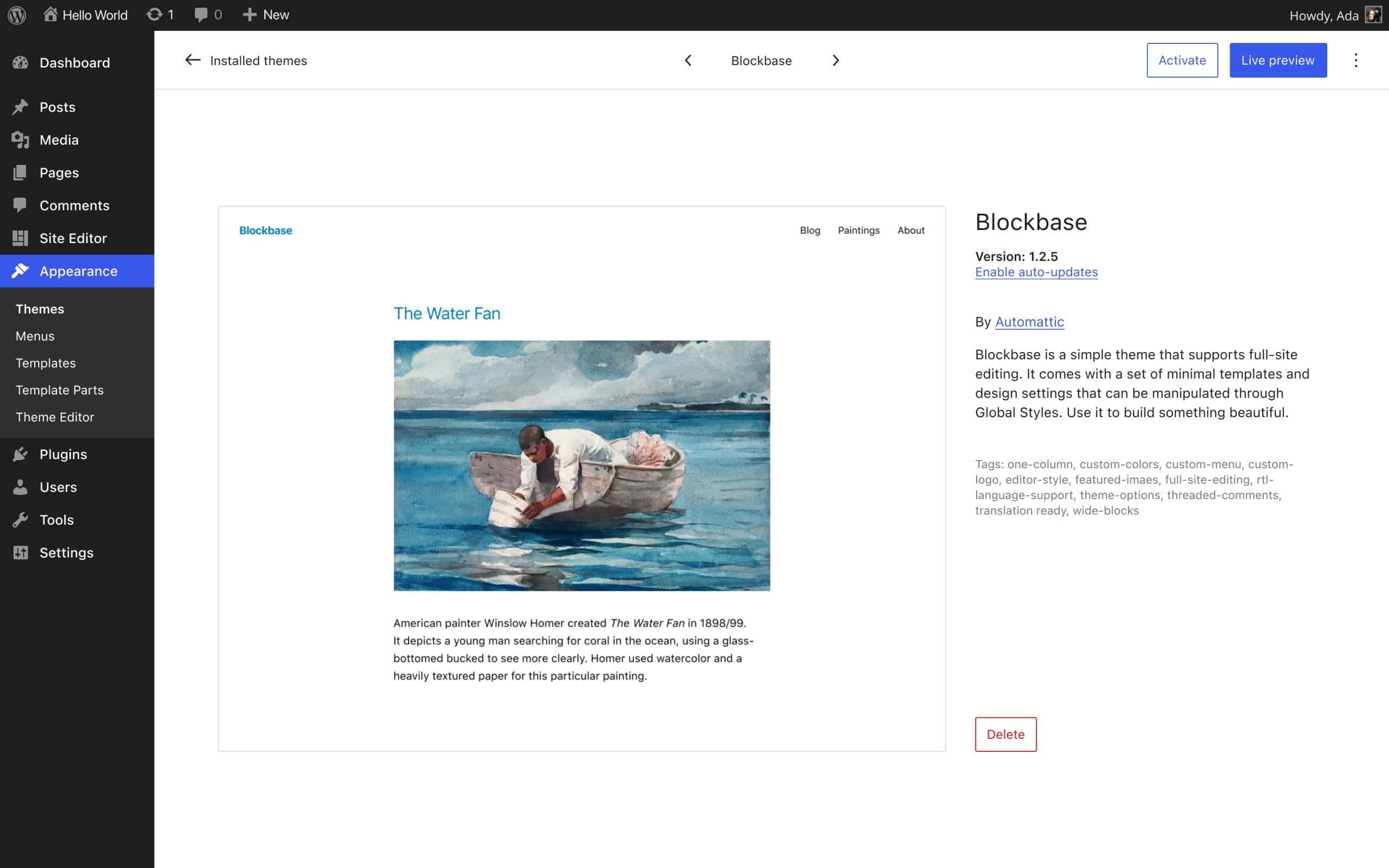1389x868 pixels.
Task: Click the plus icon beside New
Action: coord(249,15)
